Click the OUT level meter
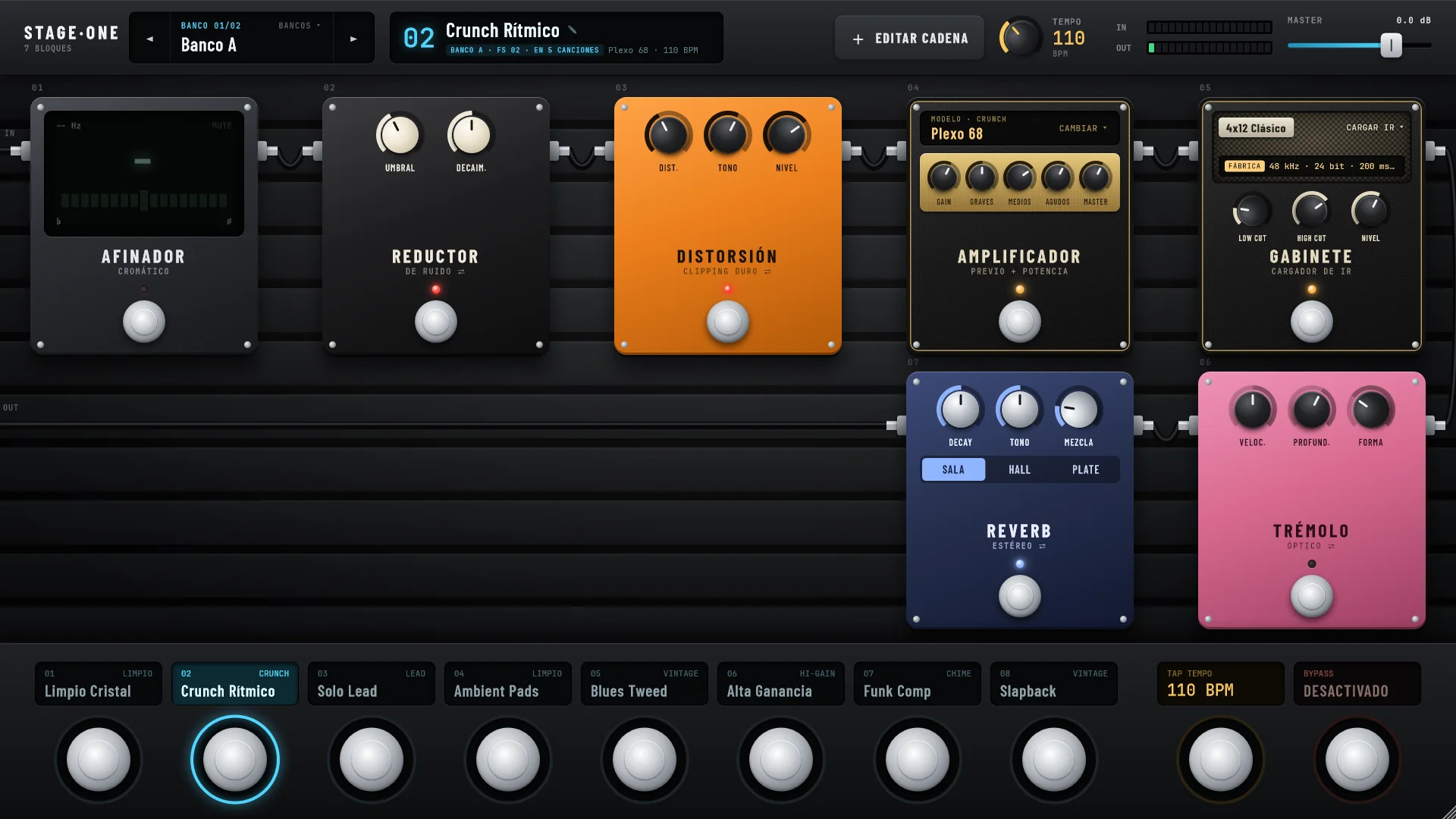Screen dimensions: 1456x819 [1210, 48]
